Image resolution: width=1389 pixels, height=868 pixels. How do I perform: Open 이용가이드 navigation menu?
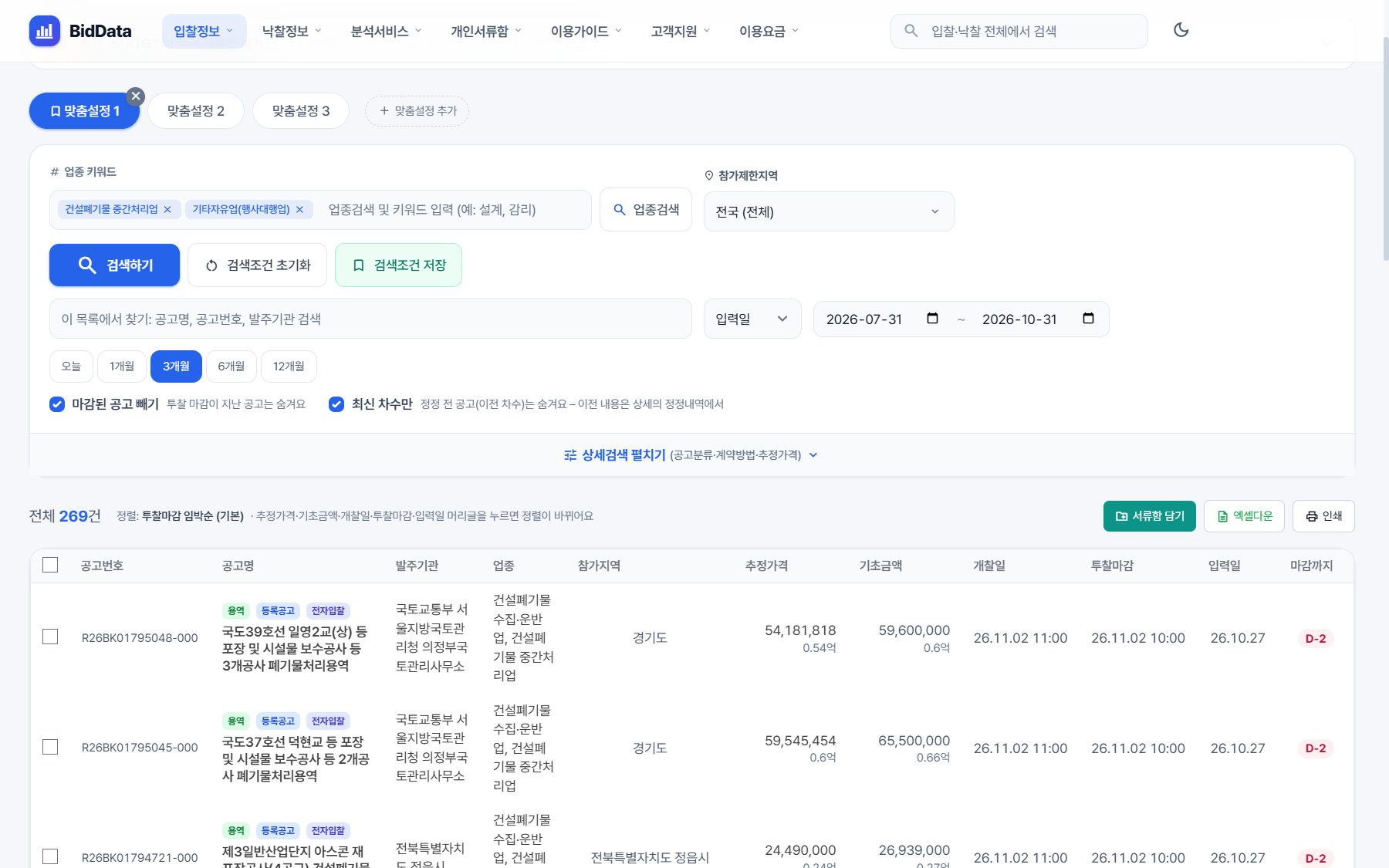coord(586,31)
